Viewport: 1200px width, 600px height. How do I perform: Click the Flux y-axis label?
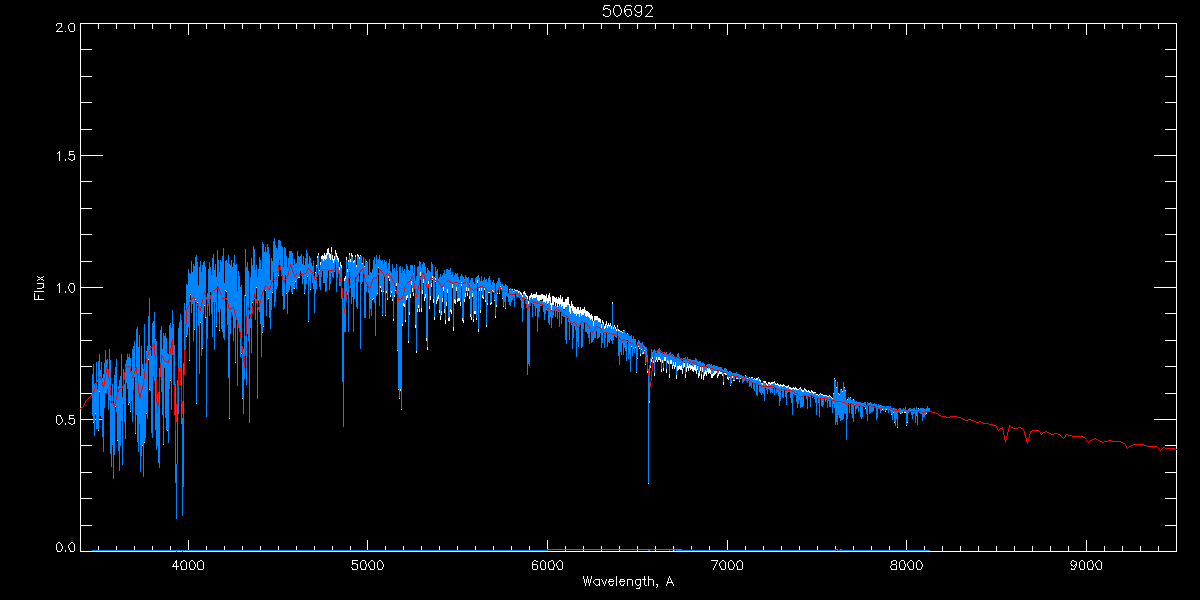coord(40,288)
